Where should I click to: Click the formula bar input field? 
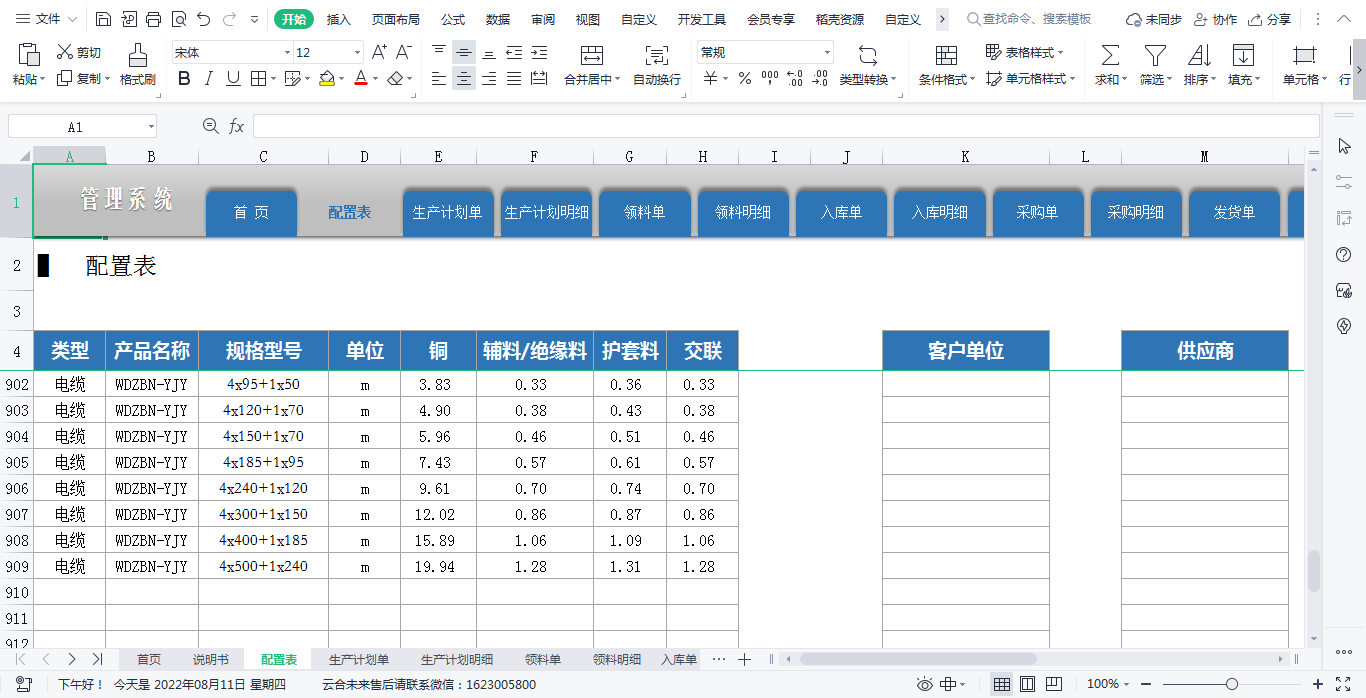(786, 126)
